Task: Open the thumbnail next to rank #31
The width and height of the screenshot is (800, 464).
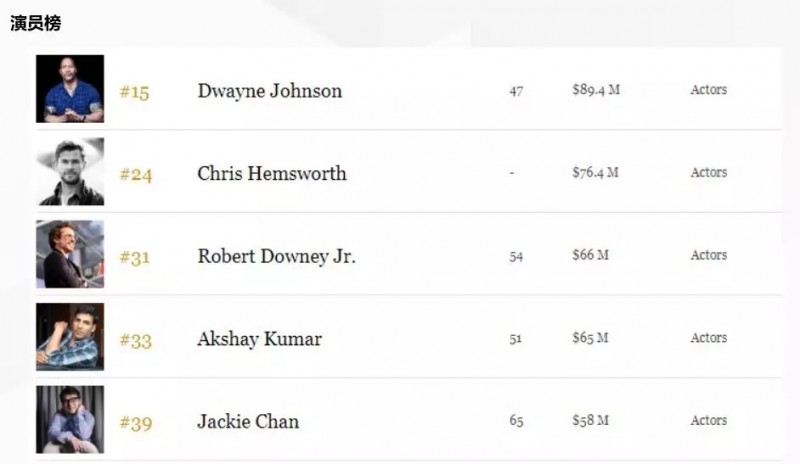Action: click(x=70, y=255)
